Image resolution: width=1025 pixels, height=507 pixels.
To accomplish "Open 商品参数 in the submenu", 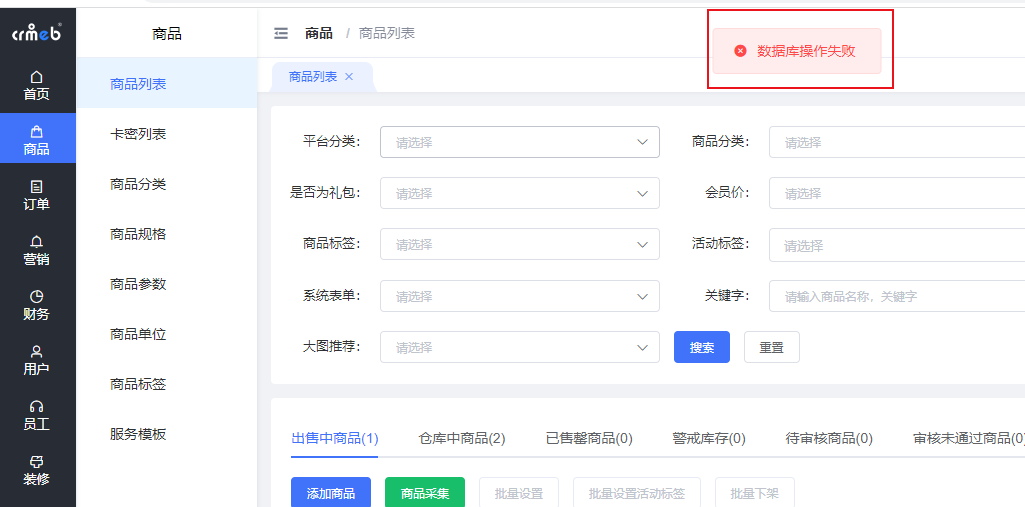I will (167, 284).
